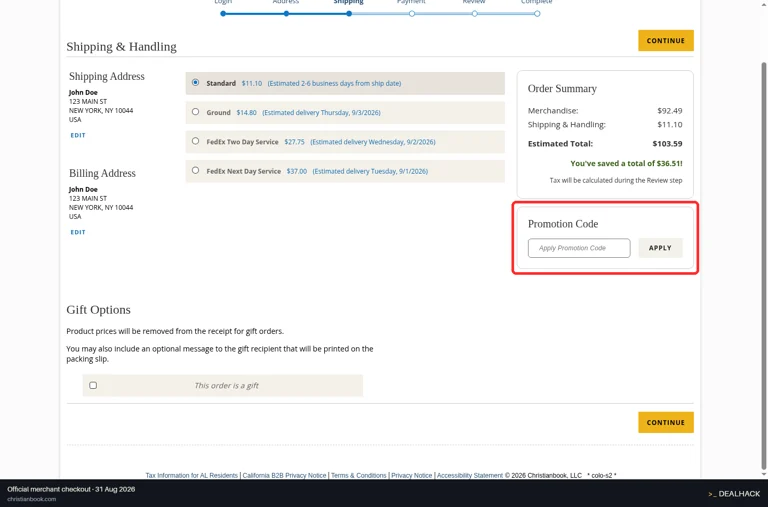
Task: Select the Standard shipping radio button
Action: pyautogui.click(x=195, y=83)
